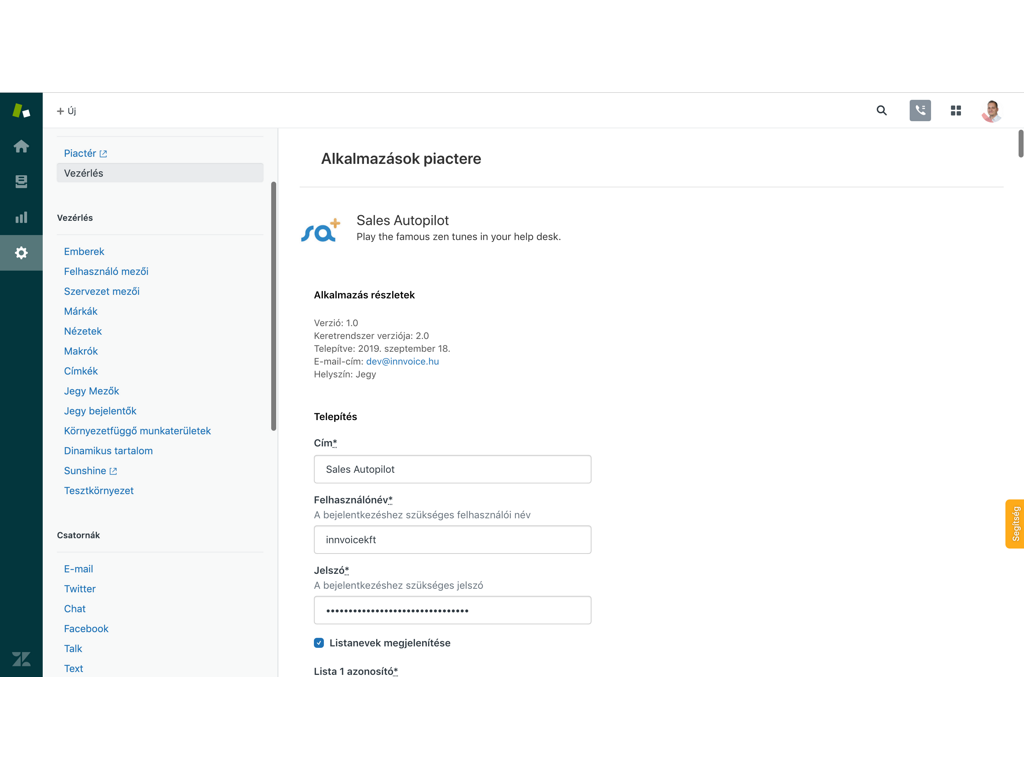Click the user profile avatar
1024x768 pixels.
[x=991, y=111]
